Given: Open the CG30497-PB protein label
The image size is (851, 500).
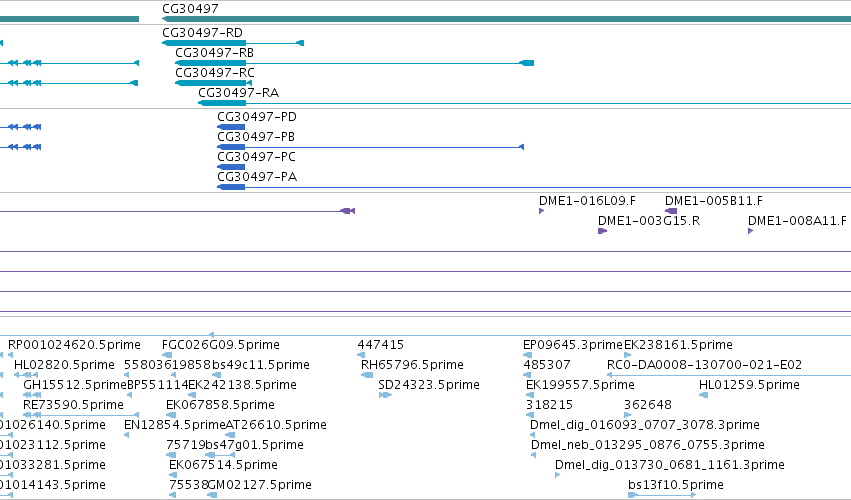Looking at the screenshot, I should (256, 137).
